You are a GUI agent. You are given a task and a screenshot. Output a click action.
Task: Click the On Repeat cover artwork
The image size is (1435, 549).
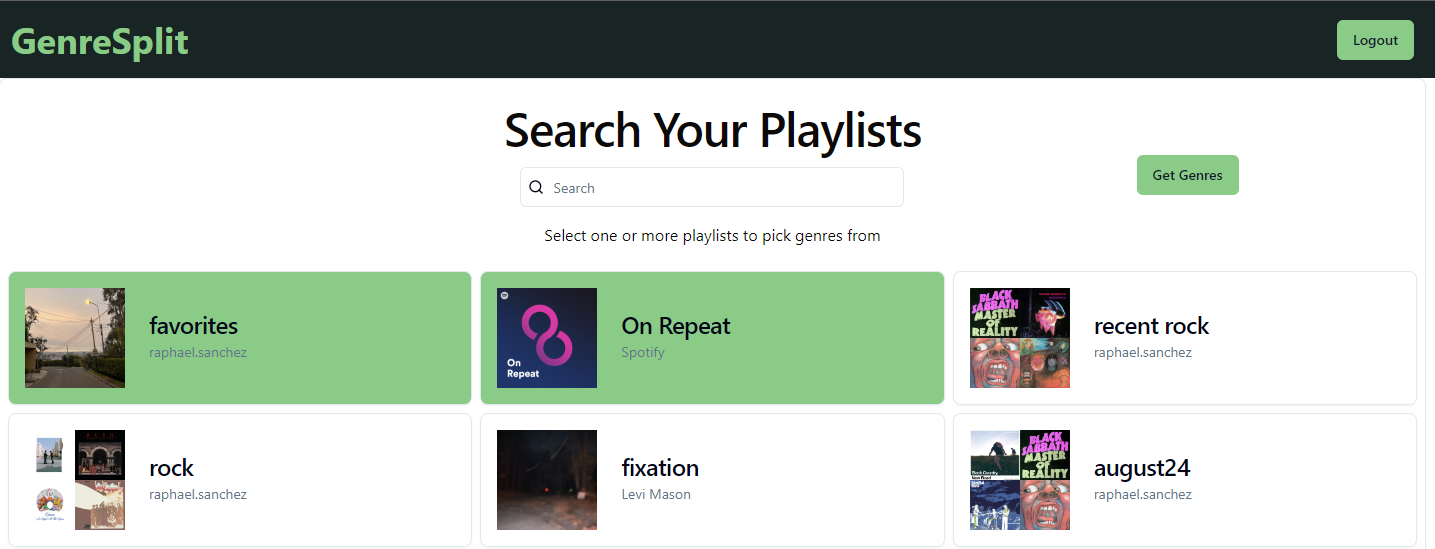tap(547, 338)
